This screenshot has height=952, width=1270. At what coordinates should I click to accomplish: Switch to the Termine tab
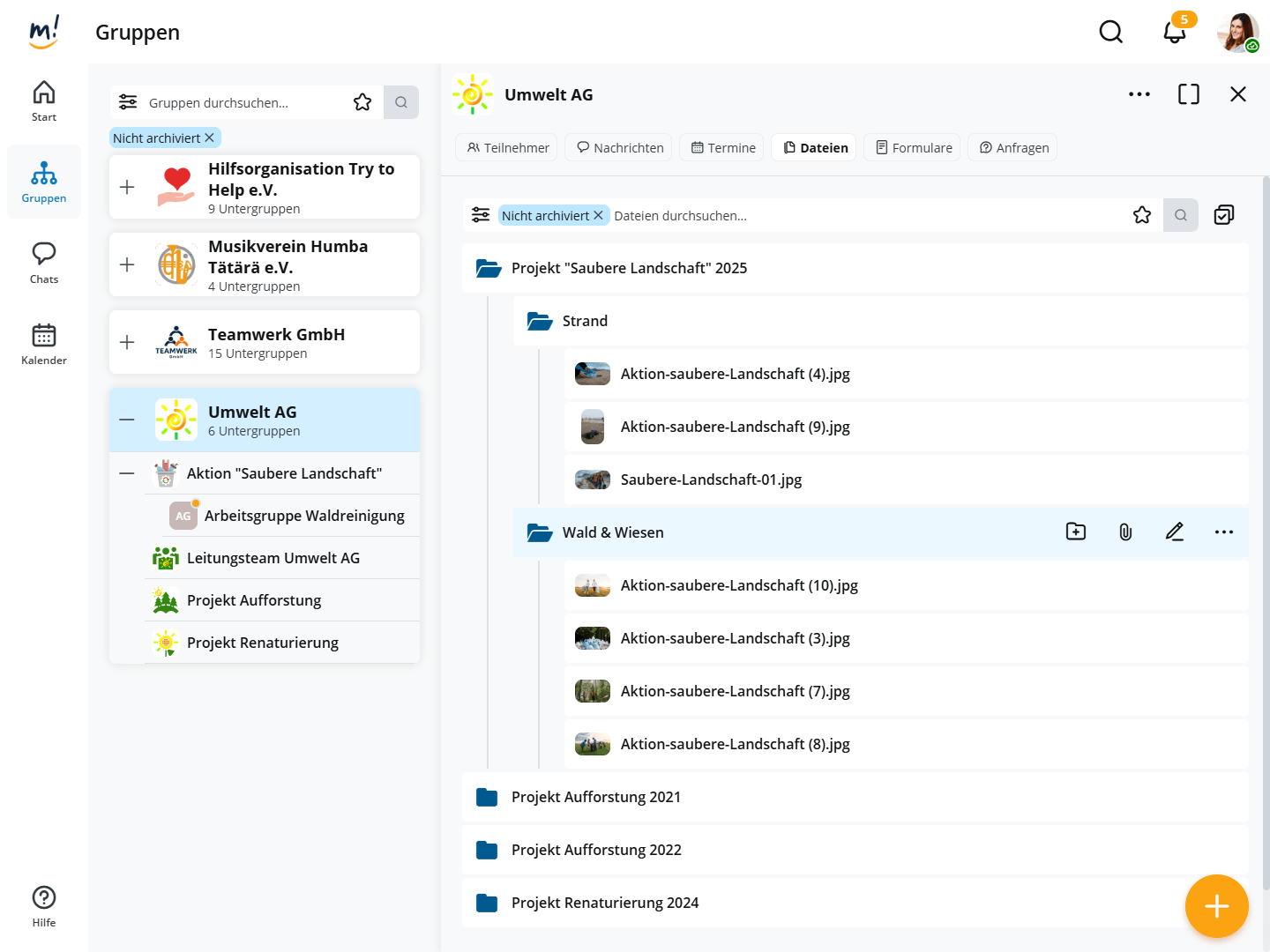pos(722,147)
